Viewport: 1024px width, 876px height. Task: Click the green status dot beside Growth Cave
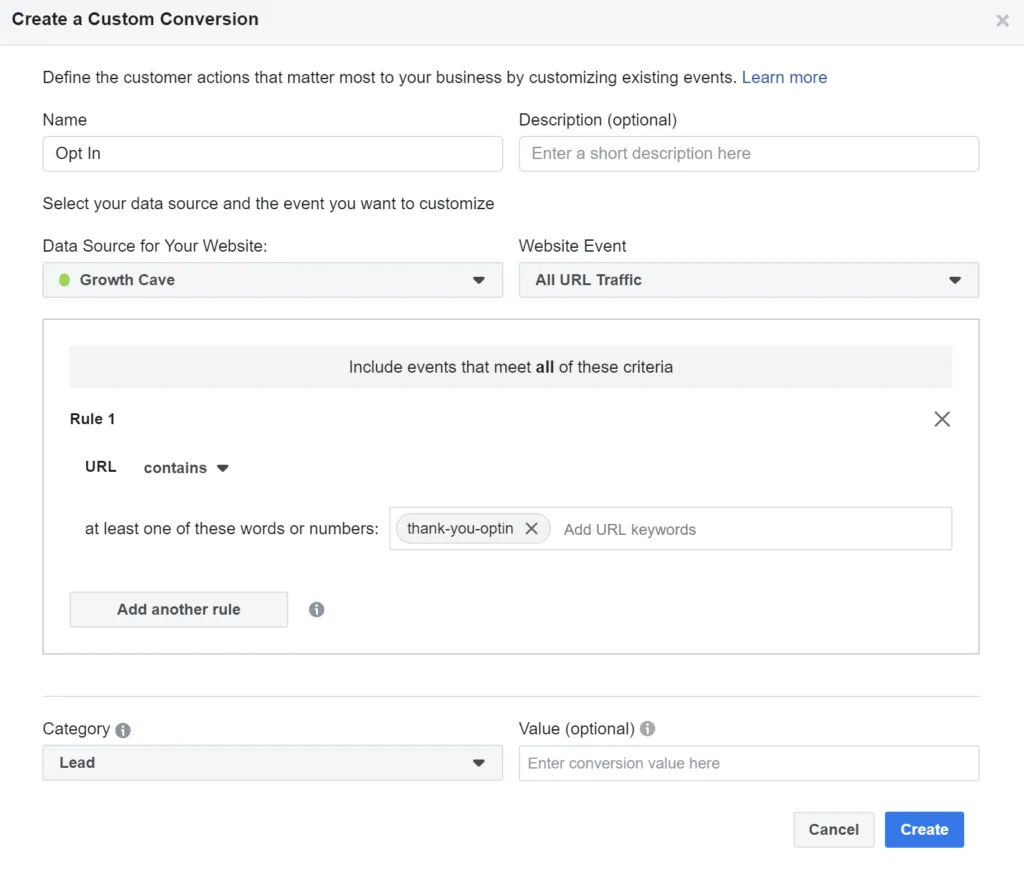tap(64, 280)
